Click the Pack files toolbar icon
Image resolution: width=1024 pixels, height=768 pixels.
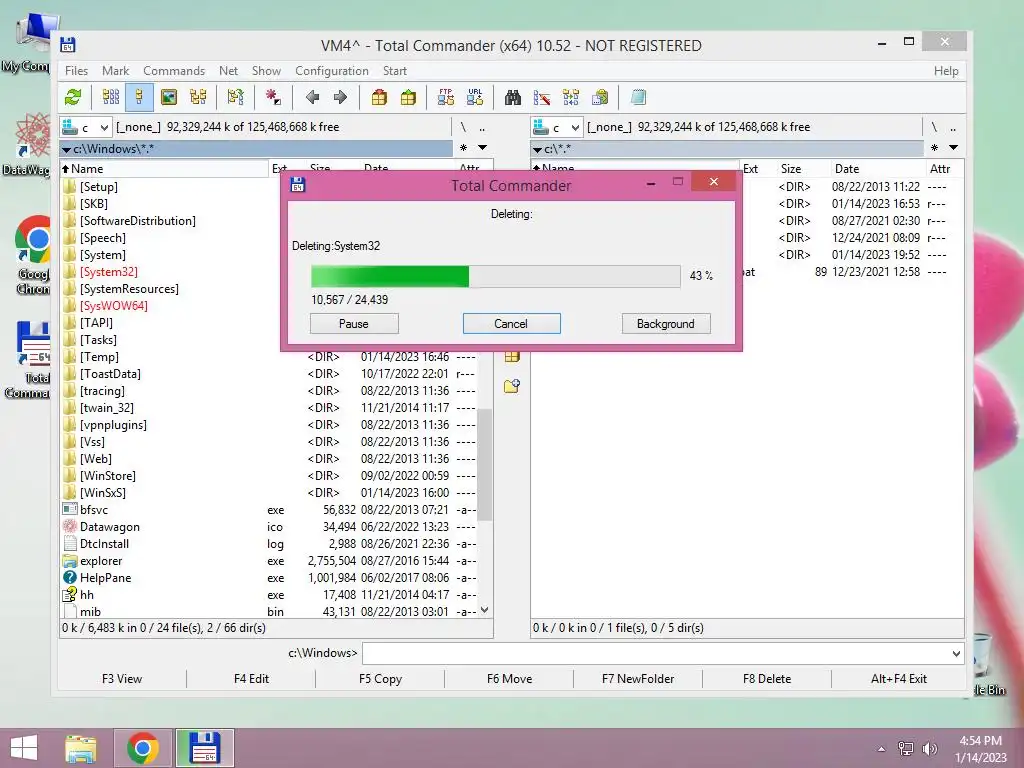click(x=379, y=98)
